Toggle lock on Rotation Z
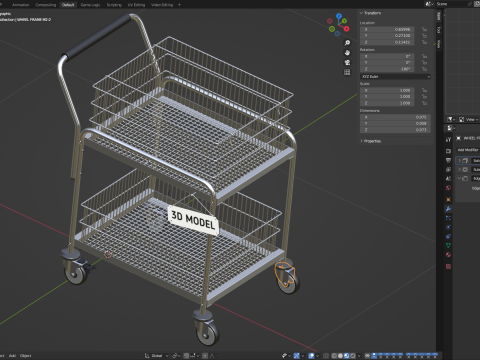Viewport: 480px width, 360px height. tap(424, 69)
